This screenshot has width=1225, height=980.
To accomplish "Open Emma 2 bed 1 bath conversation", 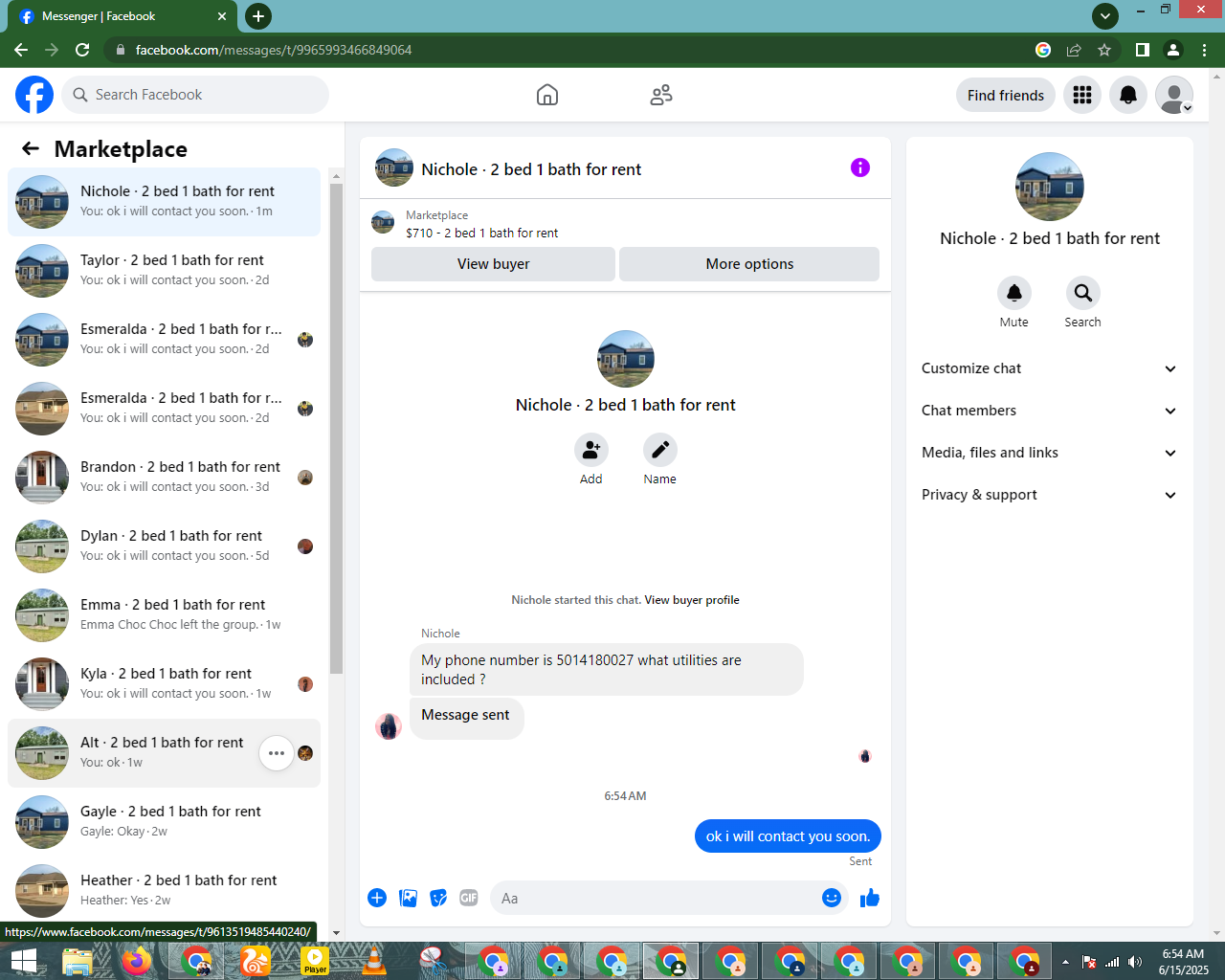I will (164, 615).
